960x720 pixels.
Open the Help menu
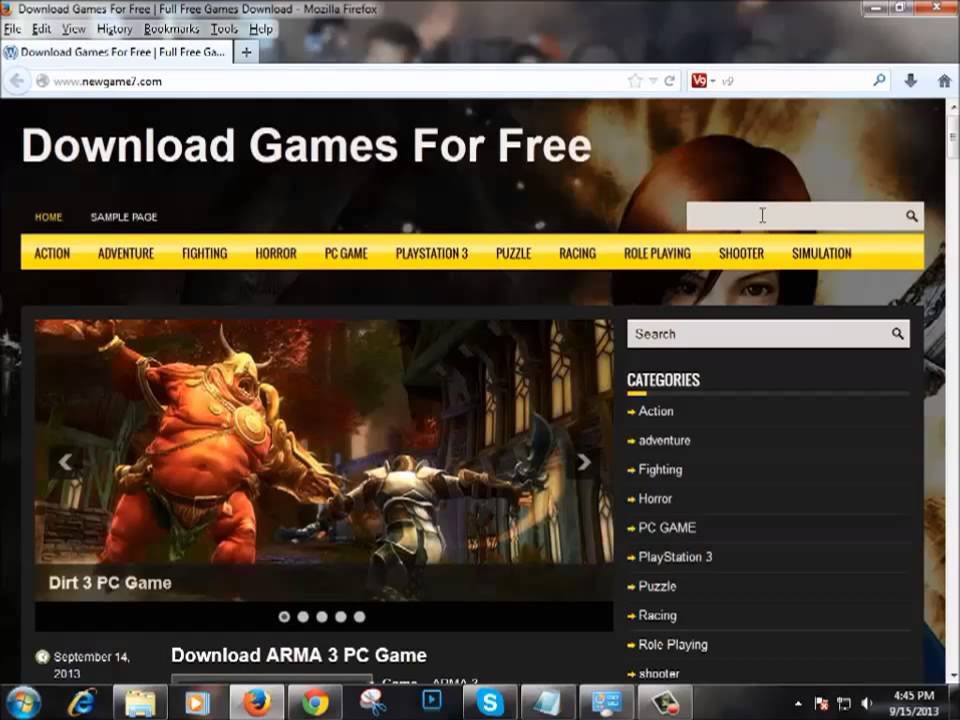tap(261, 29)
